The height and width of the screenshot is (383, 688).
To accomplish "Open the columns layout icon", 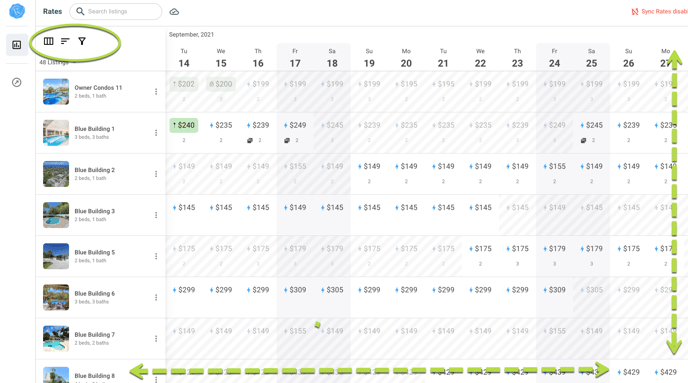I will 48,41.
